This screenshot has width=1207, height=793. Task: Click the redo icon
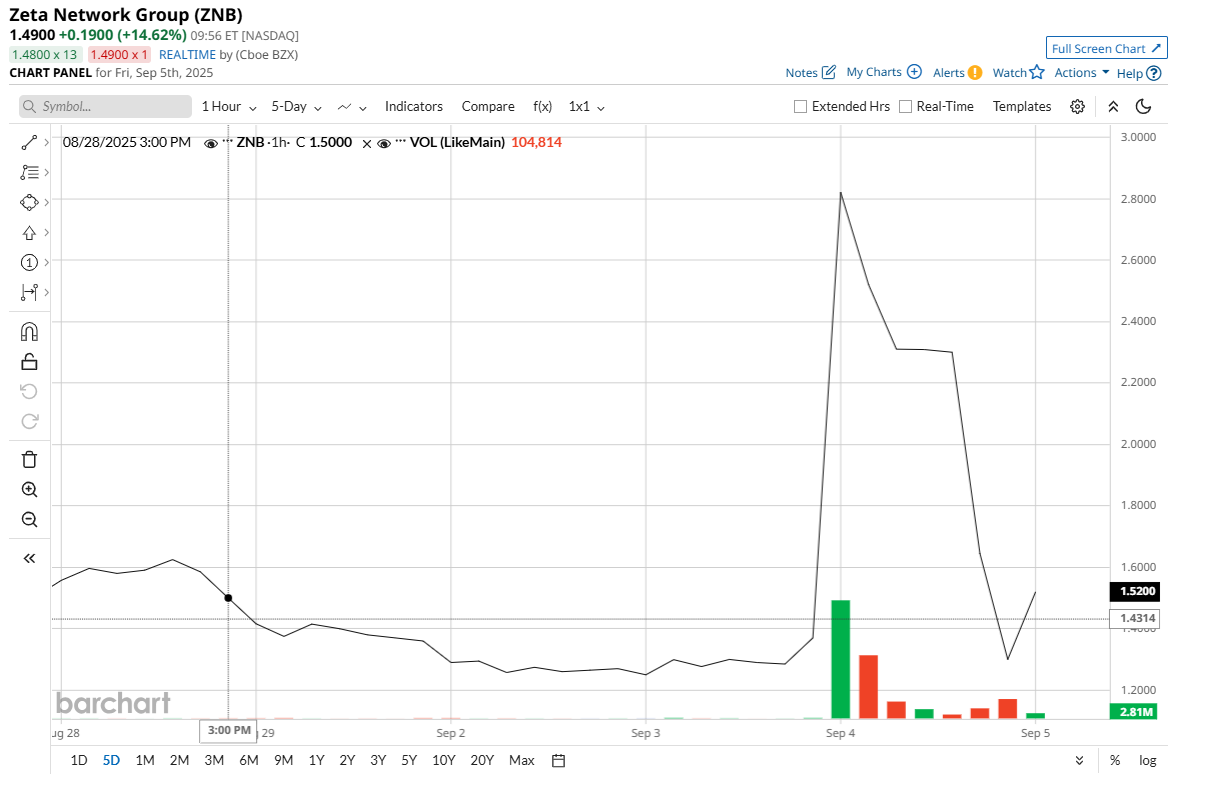pos(29,421)
